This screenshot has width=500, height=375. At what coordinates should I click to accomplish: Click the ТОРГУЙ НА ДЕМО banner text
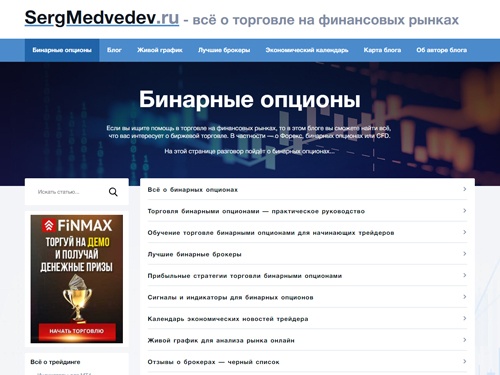coord(77,242)
